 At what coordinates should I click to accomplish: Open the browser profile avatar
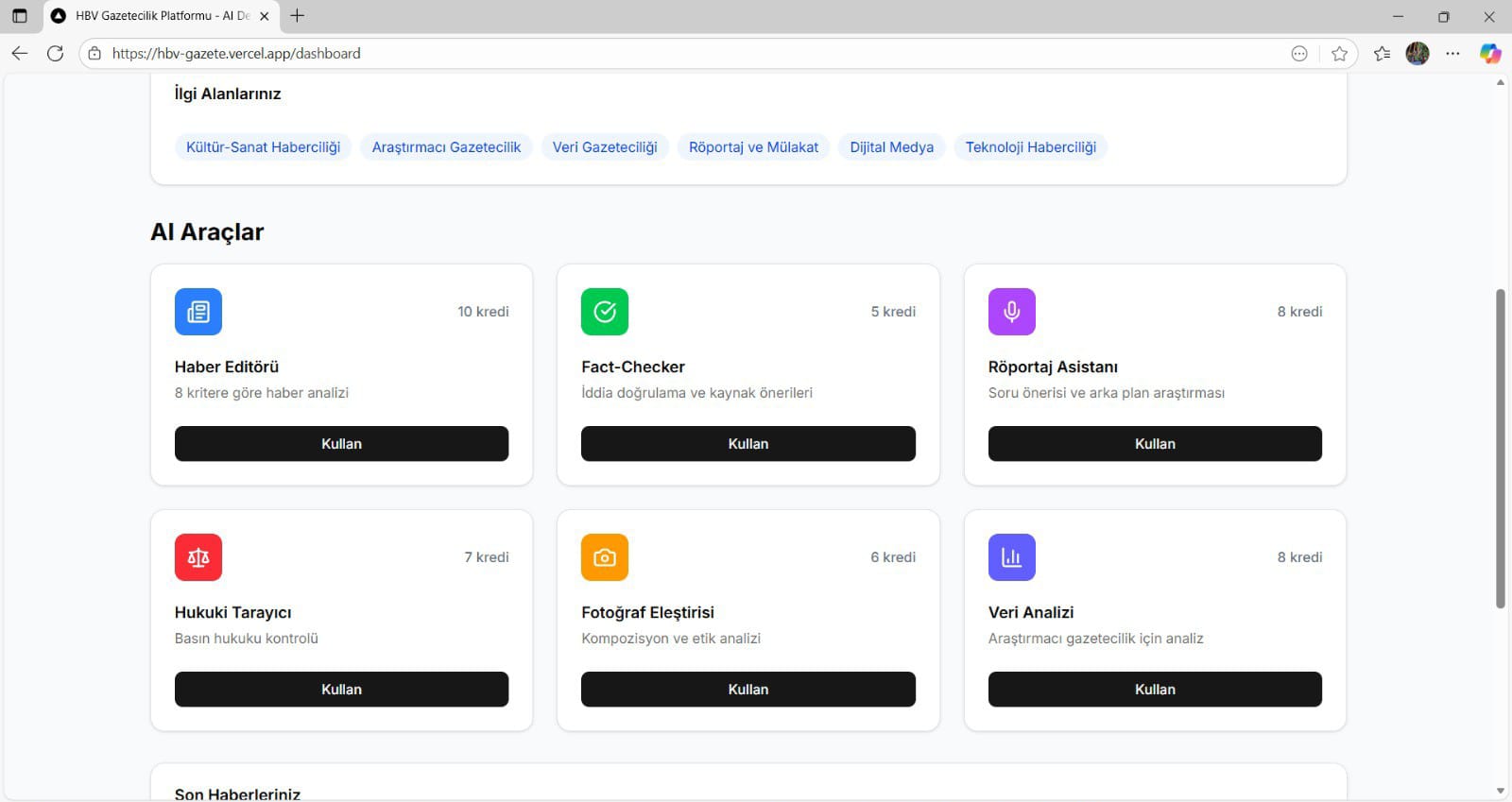(1417, 54)
